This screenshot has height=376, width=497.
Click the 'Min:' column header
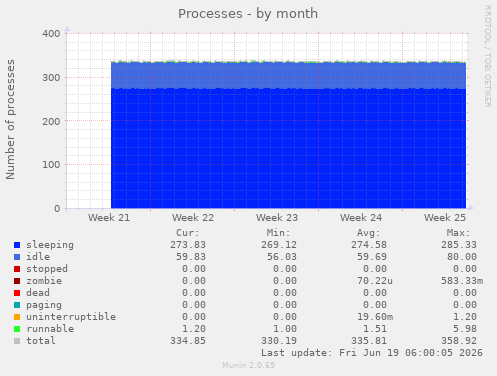pyautogui.click(x=278, y=233)
